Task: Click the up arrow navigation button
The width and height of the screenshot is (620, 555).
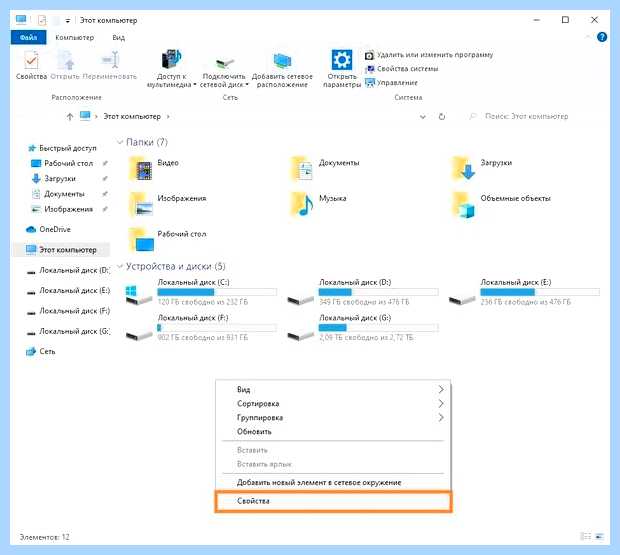Action: (70, 117)
